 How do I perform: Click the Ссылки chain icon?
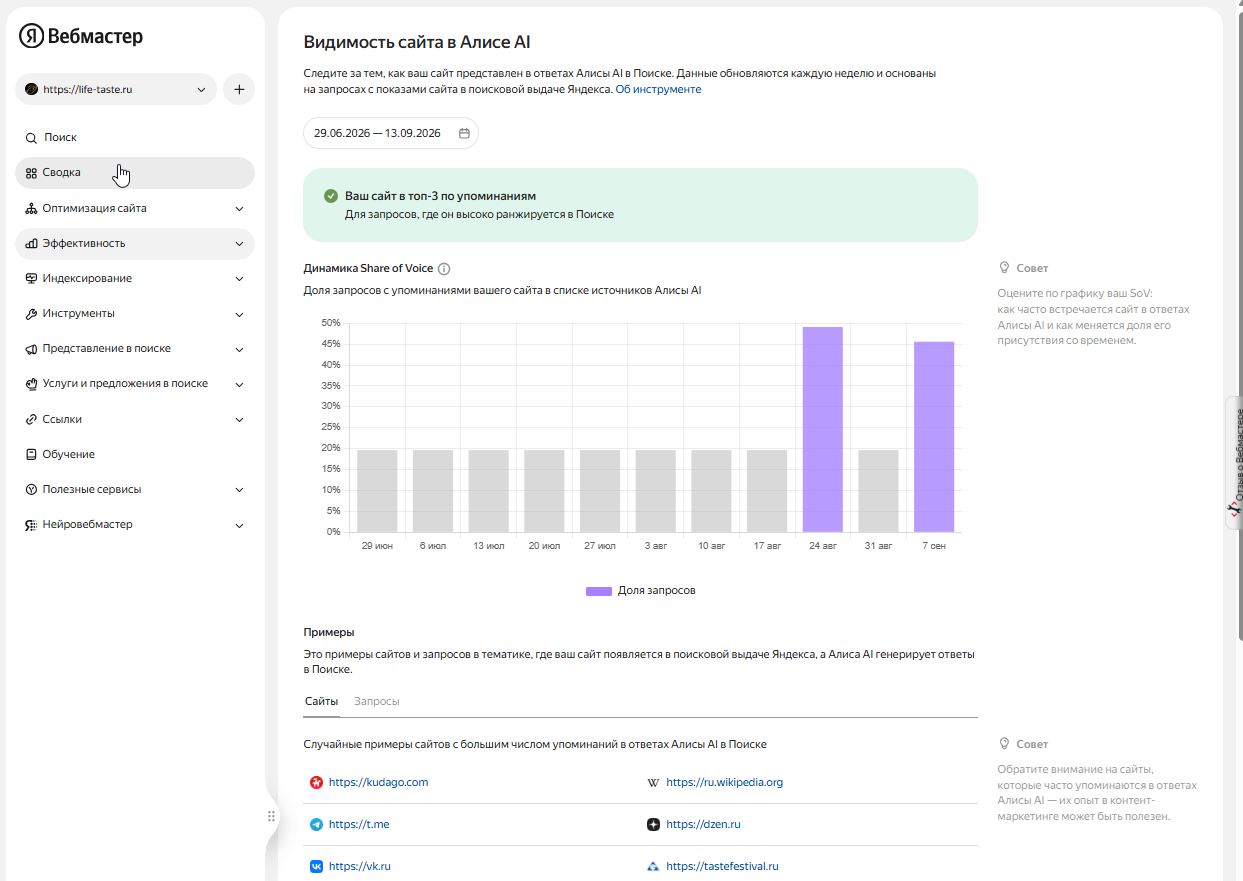(31, 419)
